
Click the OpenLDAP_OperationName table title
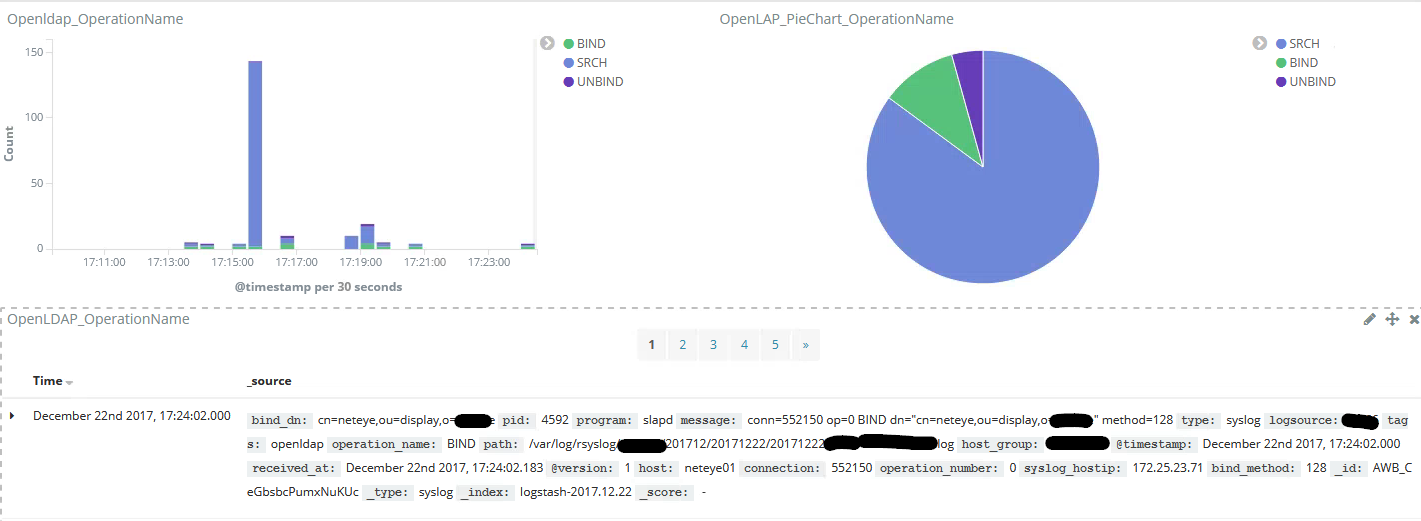[x=98, y=319]
